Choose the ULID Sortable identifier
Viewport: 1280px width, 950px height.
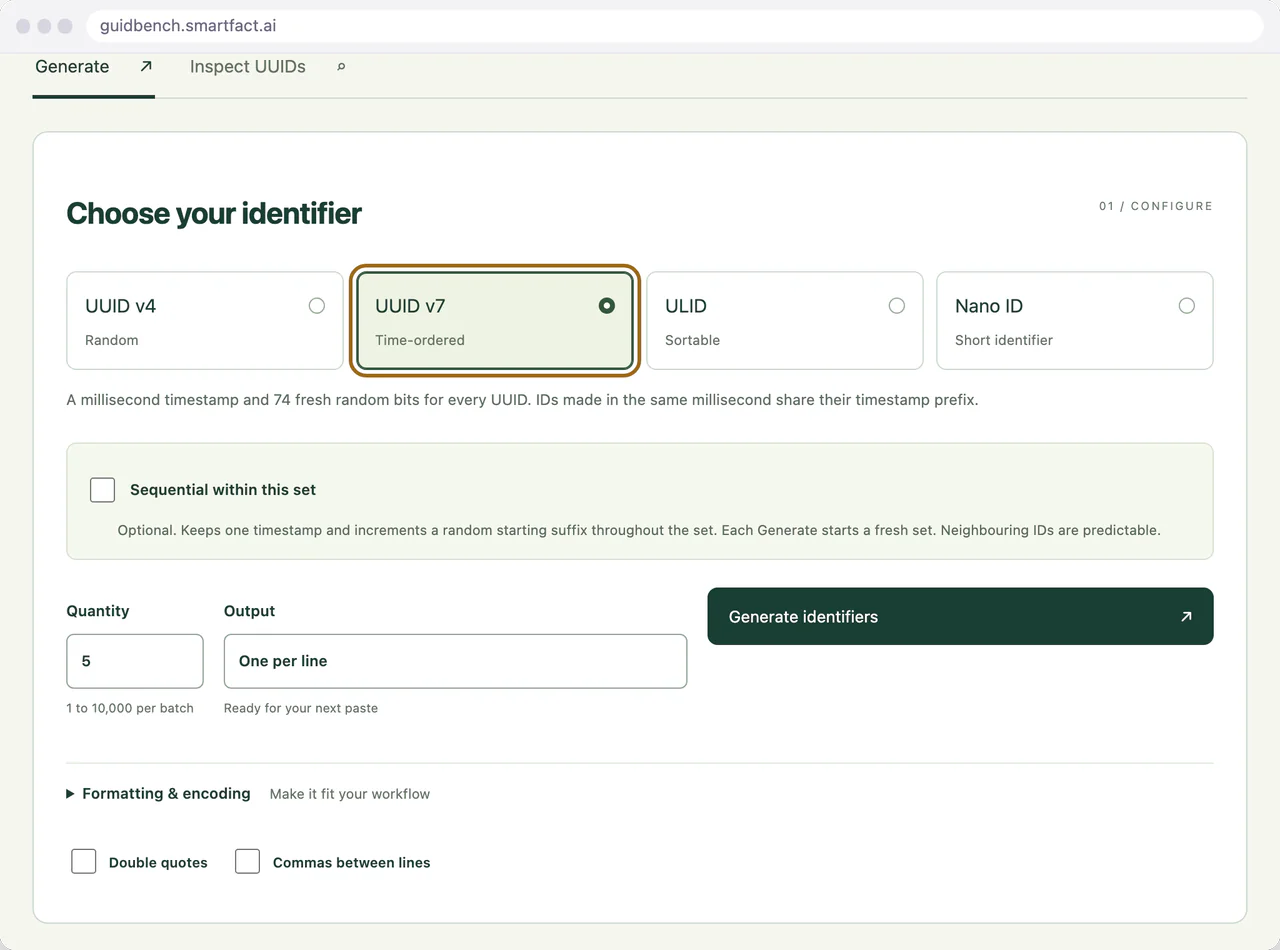click(x=785, y=321)
